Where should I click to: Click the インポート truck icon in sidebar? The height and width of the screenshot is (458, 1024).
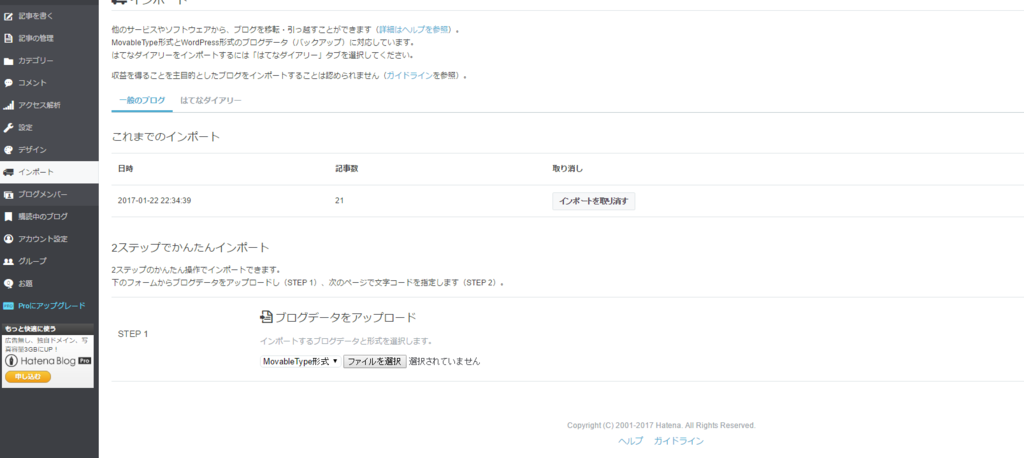point(8,172)
